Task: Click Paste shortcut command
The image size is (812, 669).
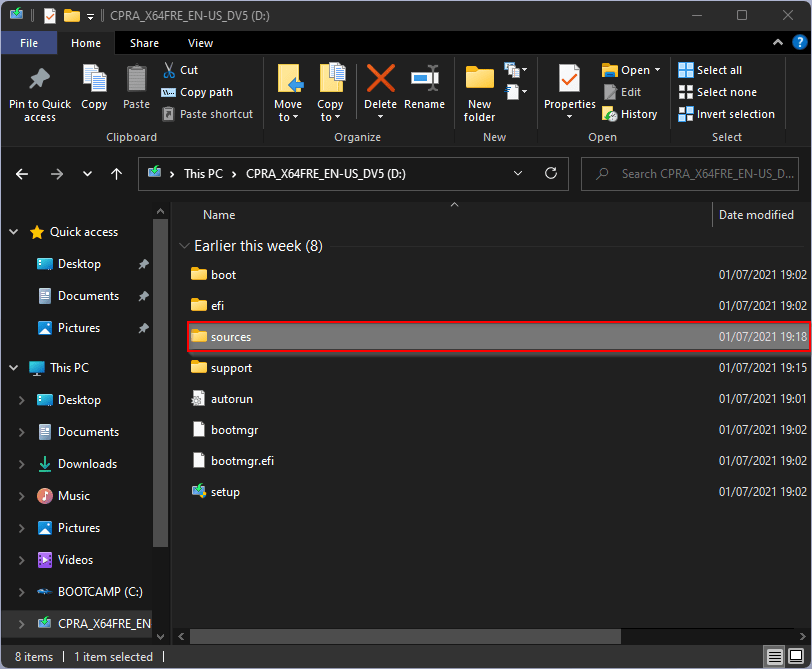Action: (208, 114)
